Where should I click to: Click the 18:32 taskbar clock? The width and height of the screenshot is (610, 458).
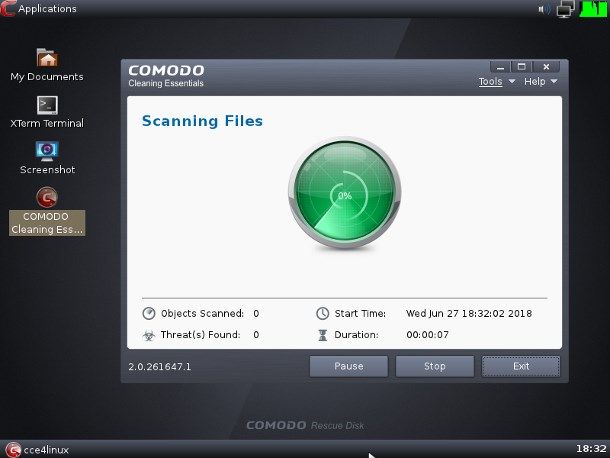591,449
